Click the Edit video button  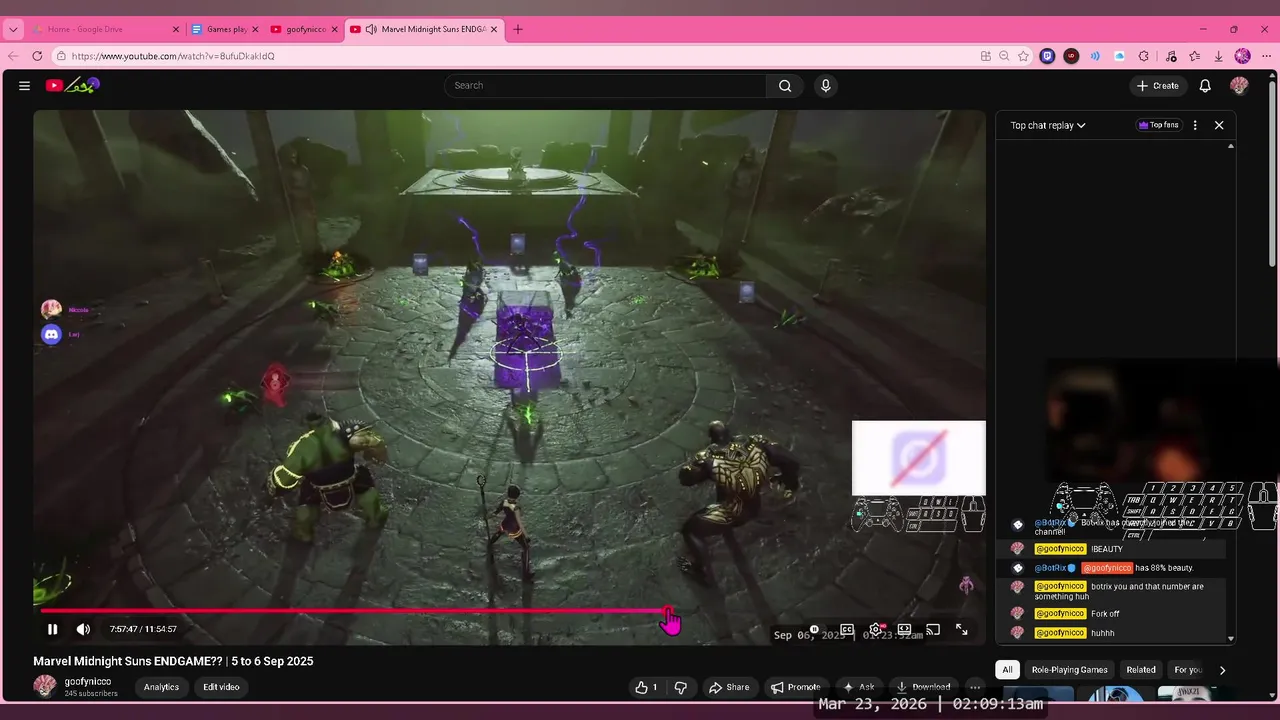221,687
